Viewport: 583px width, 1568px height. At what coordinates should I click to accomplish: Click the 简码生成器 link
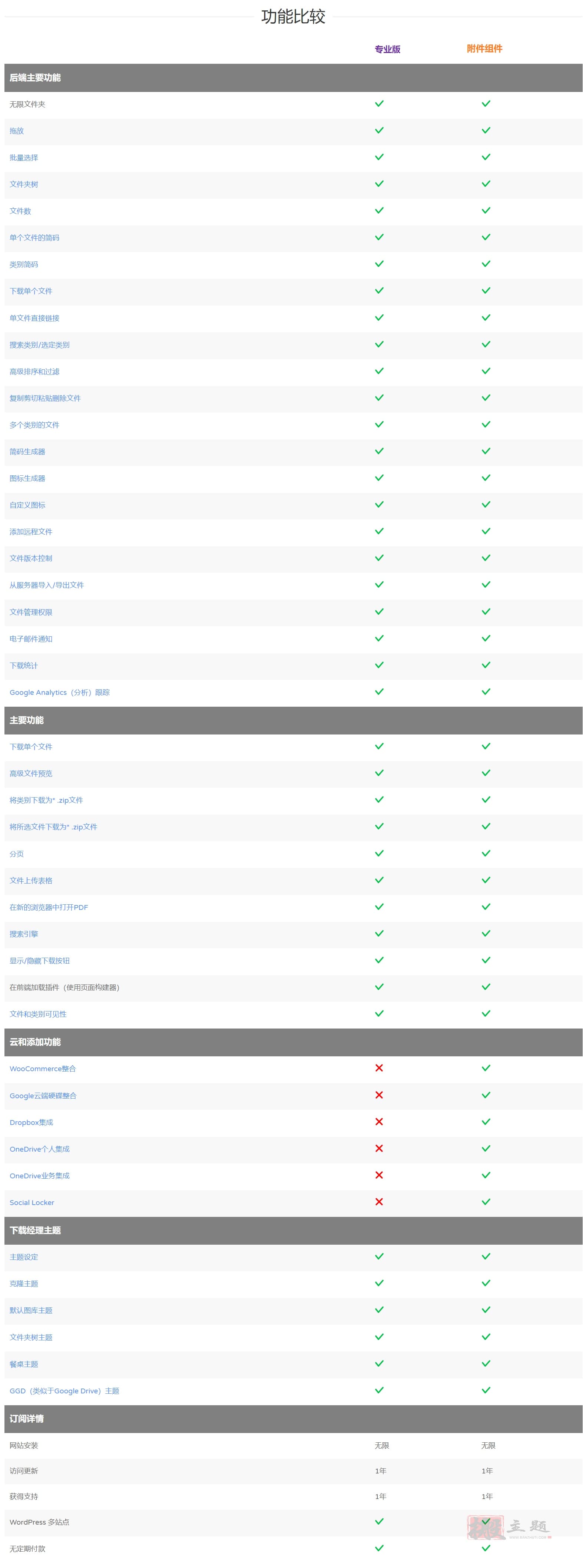pos(27,452)
